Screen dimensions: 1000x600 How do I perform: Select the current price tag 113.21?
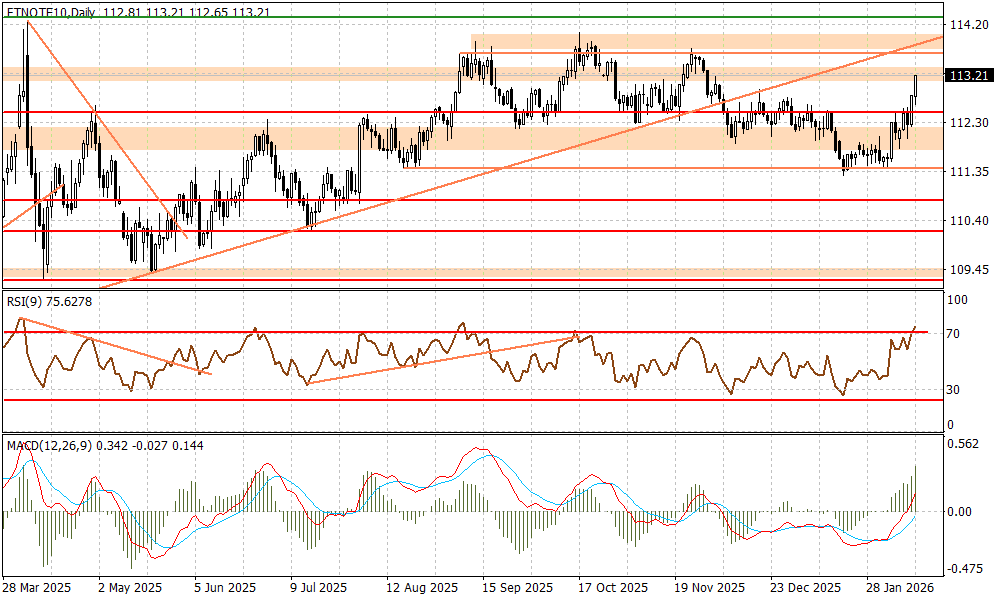[969, 75]
